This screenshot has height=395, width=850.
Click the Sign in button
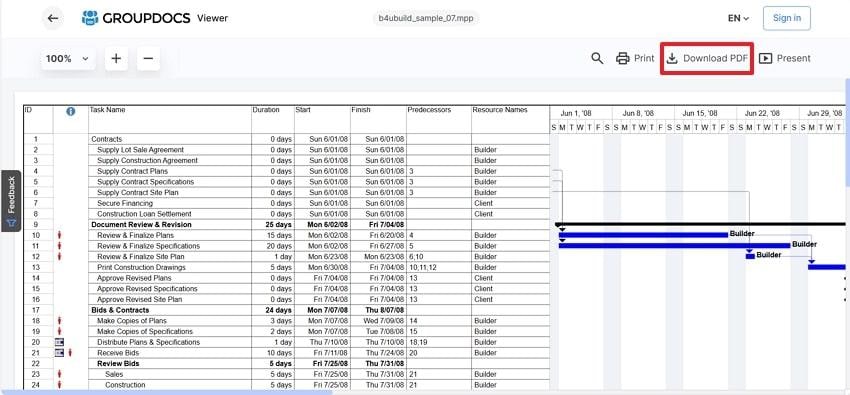coord(787,18)
